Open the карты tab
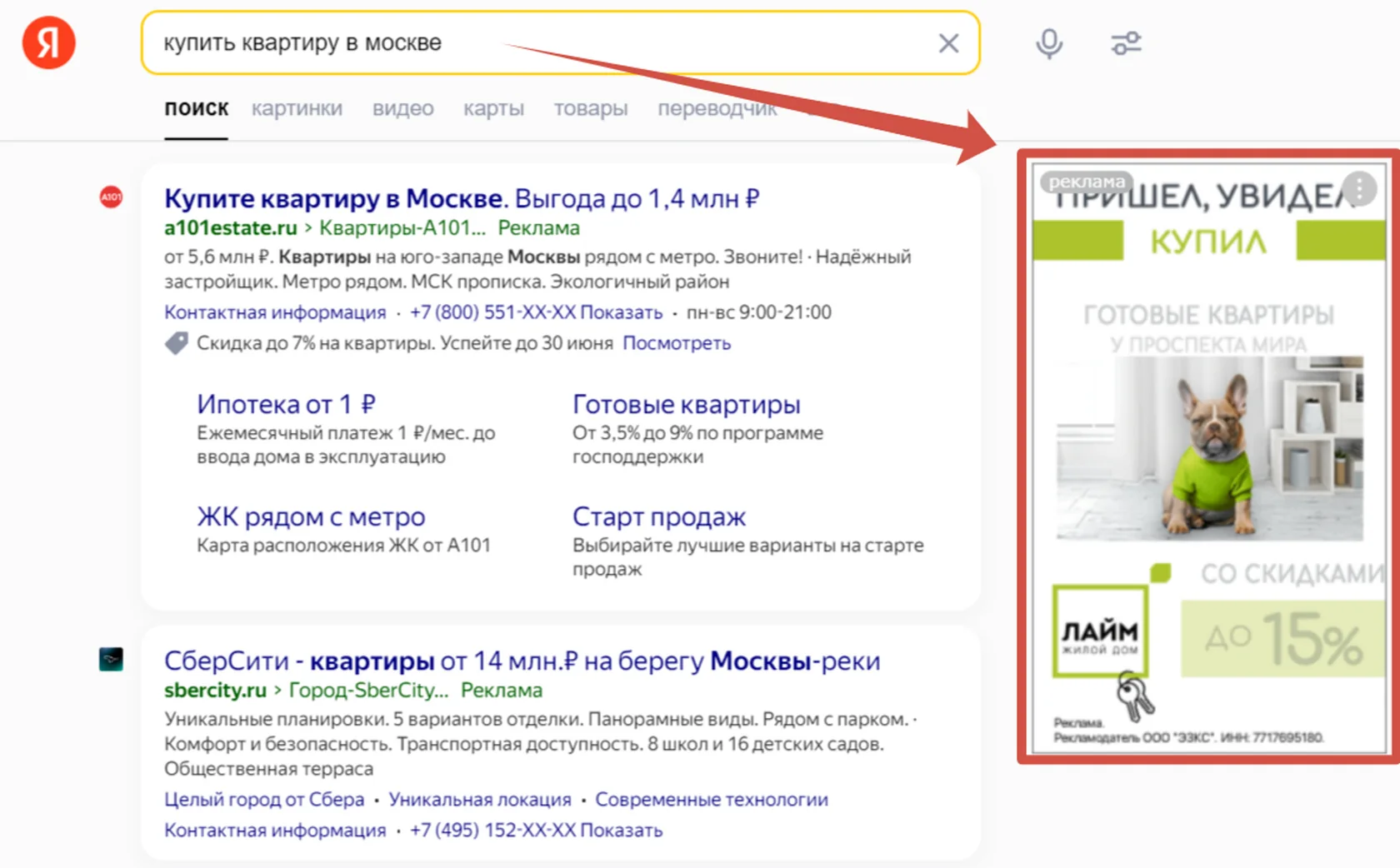The image size is (1400, 868). coord(493,109)
